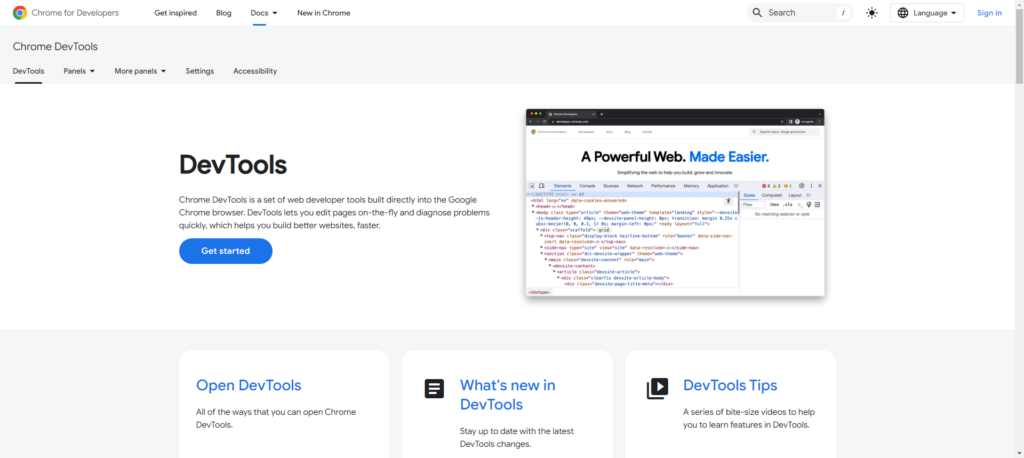
Task: Switch to the Settings tab
Action: (x=200, y=71)
